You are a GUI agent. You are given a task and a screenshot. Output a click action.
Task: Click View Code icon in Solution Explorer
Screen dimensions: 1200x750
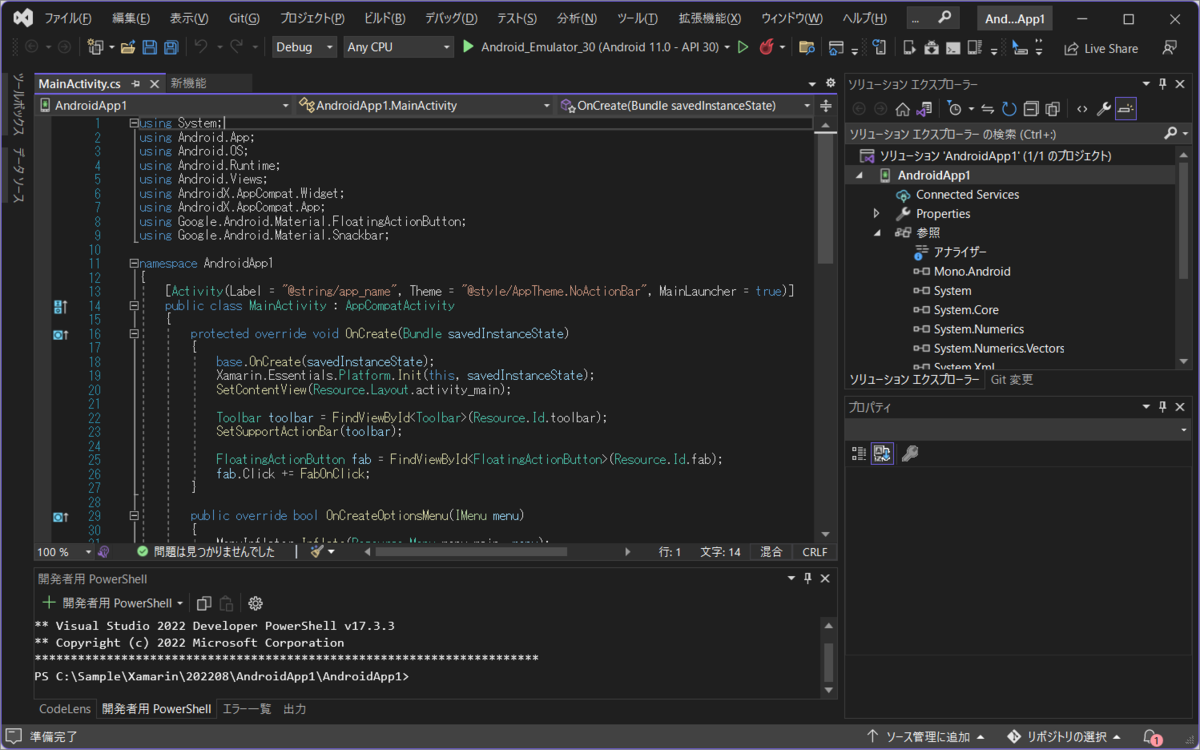1081,109
